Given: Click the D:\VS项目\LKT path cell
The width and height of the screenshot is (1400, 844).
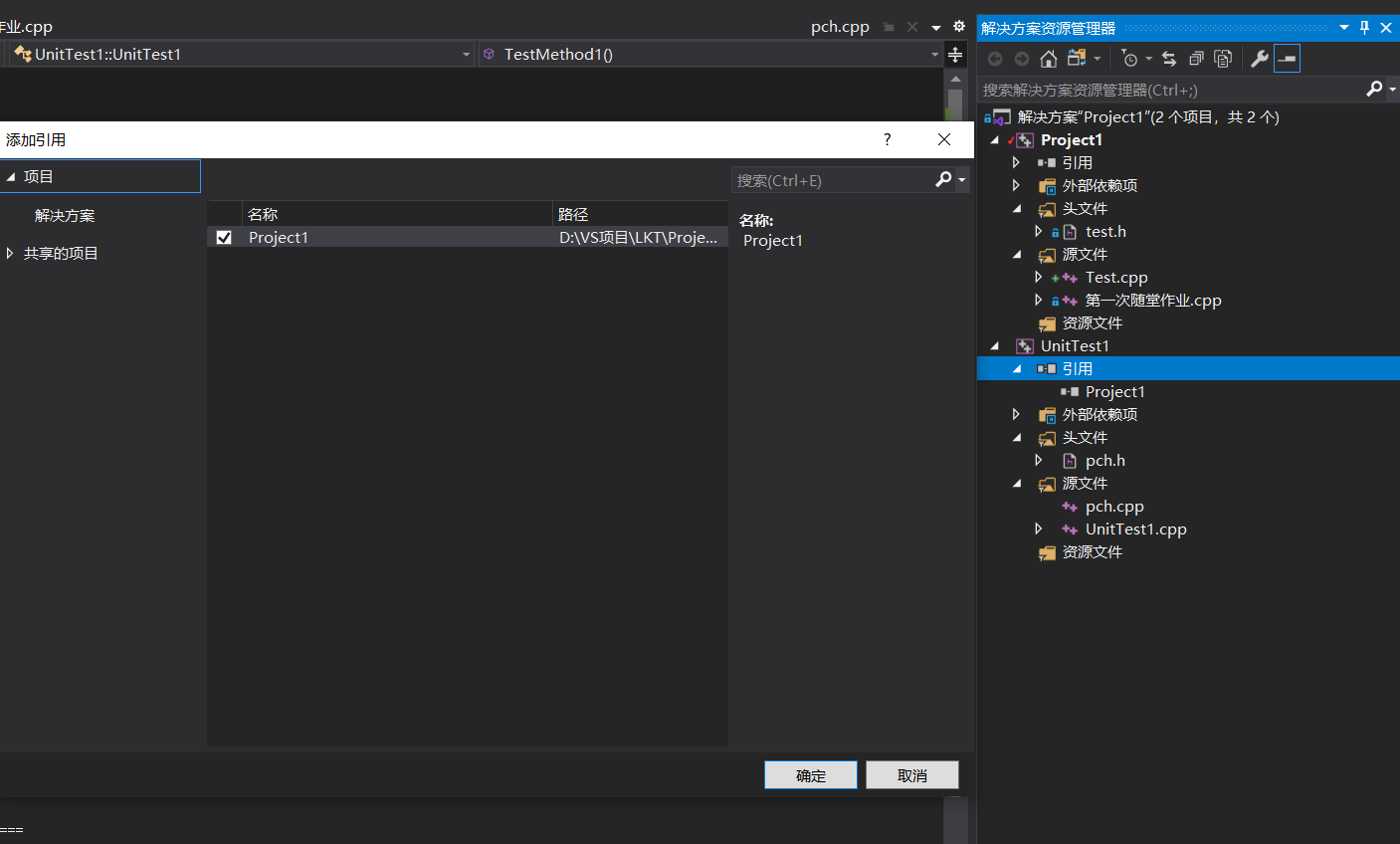Looking at the screenshot, I should point(638,237).
